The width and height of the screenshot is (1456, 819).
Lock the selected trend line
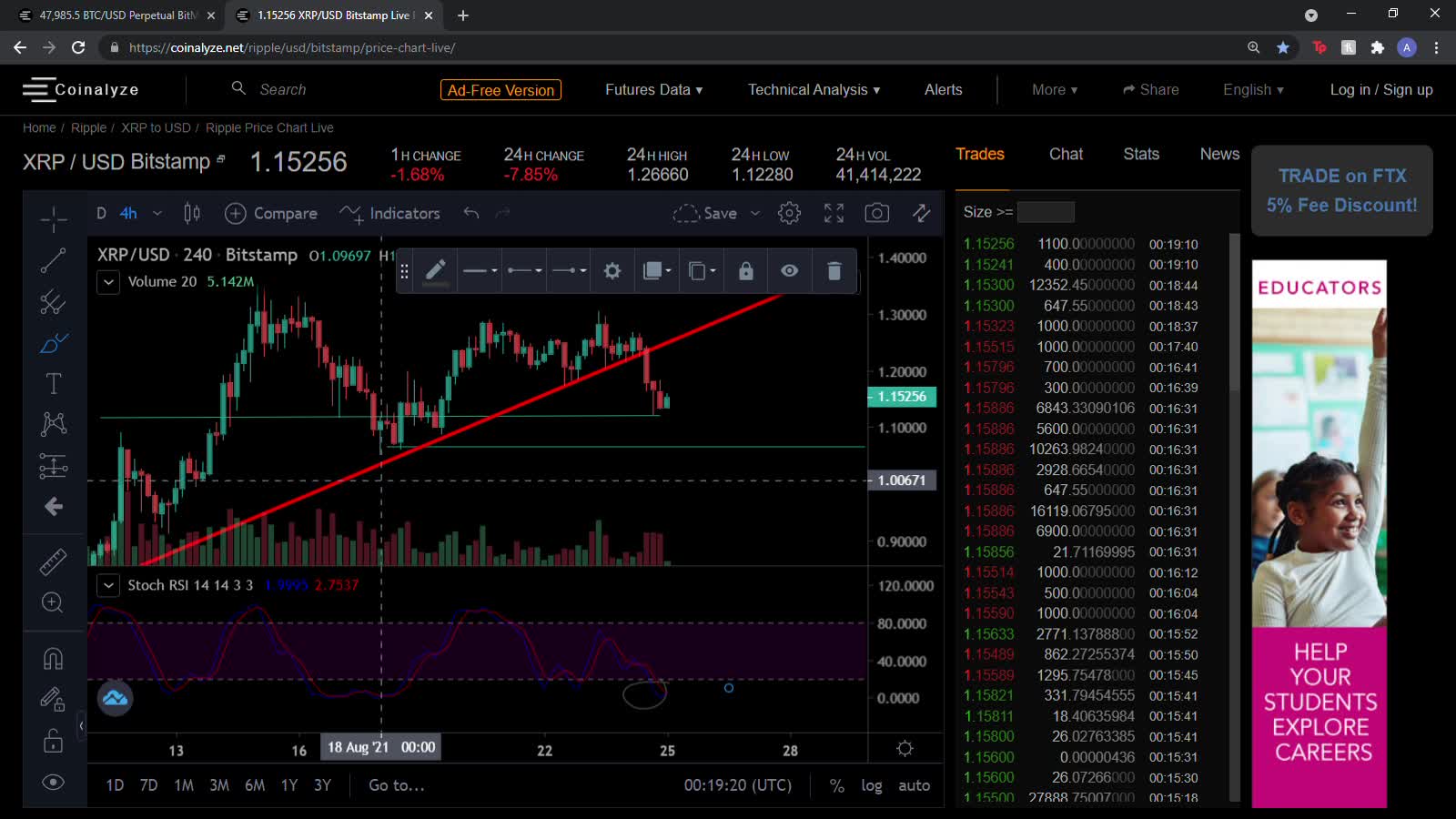745,270
